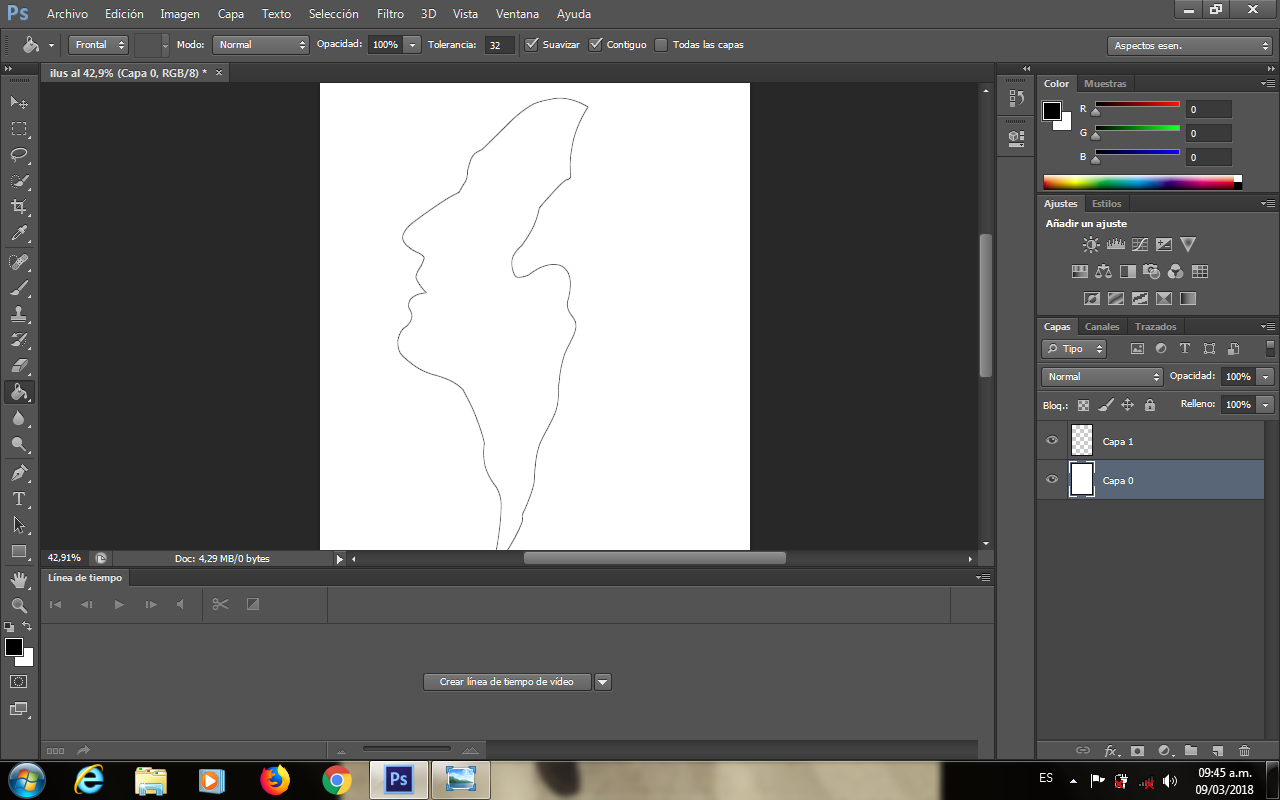The width and height of the screenshot is (1280, 800).
Task: Select the Brush tool
Action: click(19, 288)
